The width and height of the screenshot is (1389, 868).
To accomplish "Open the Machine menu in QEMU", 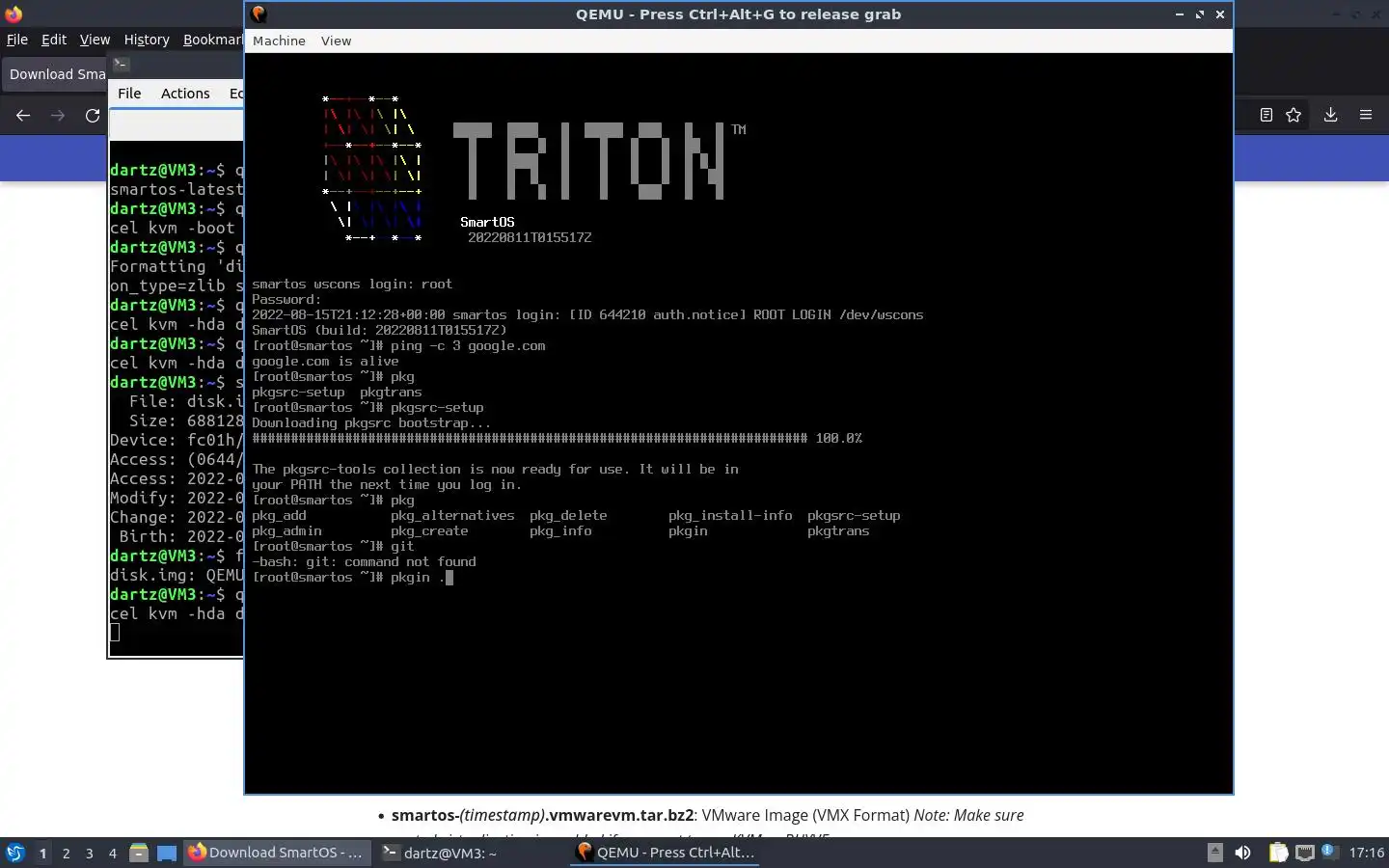I will click(279, 41).
